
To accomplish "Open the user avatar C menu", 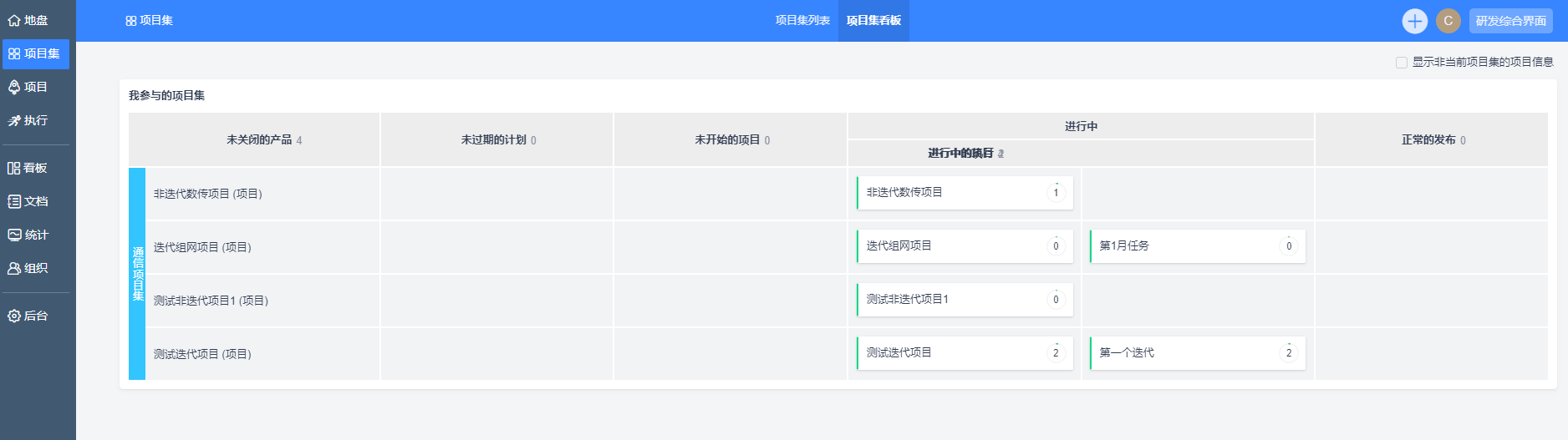I will (x=1448, y=21).
